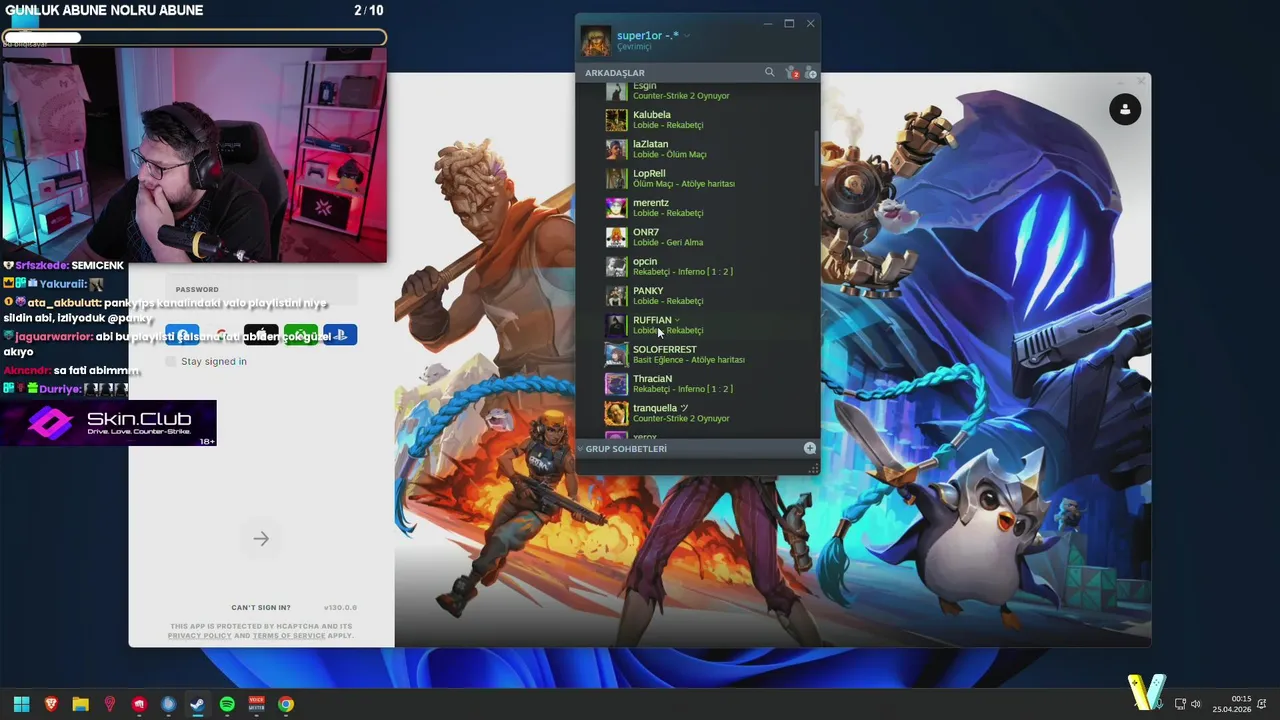Open Spotify from the taskbar
This screenshot has width=1280, height=720.
pyautogui.click(x=227, y=704)
